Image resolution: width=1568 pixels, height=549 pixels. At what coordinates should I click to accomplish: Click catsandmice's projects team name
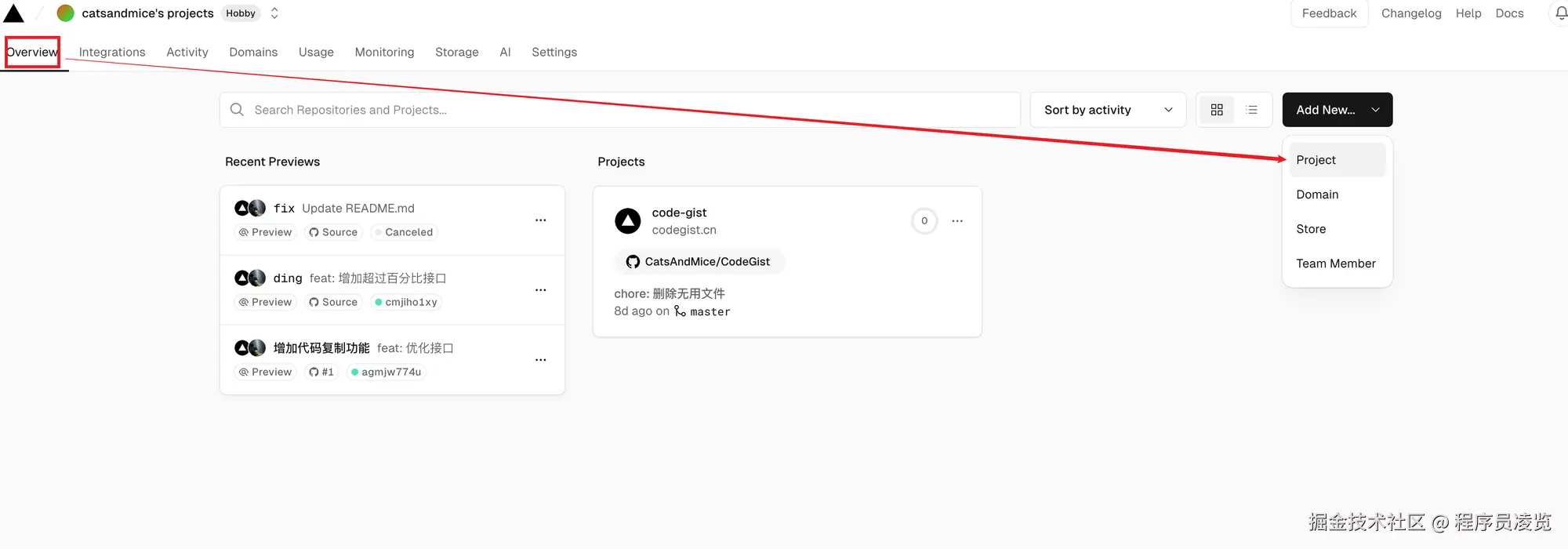(x=148, y=13)
